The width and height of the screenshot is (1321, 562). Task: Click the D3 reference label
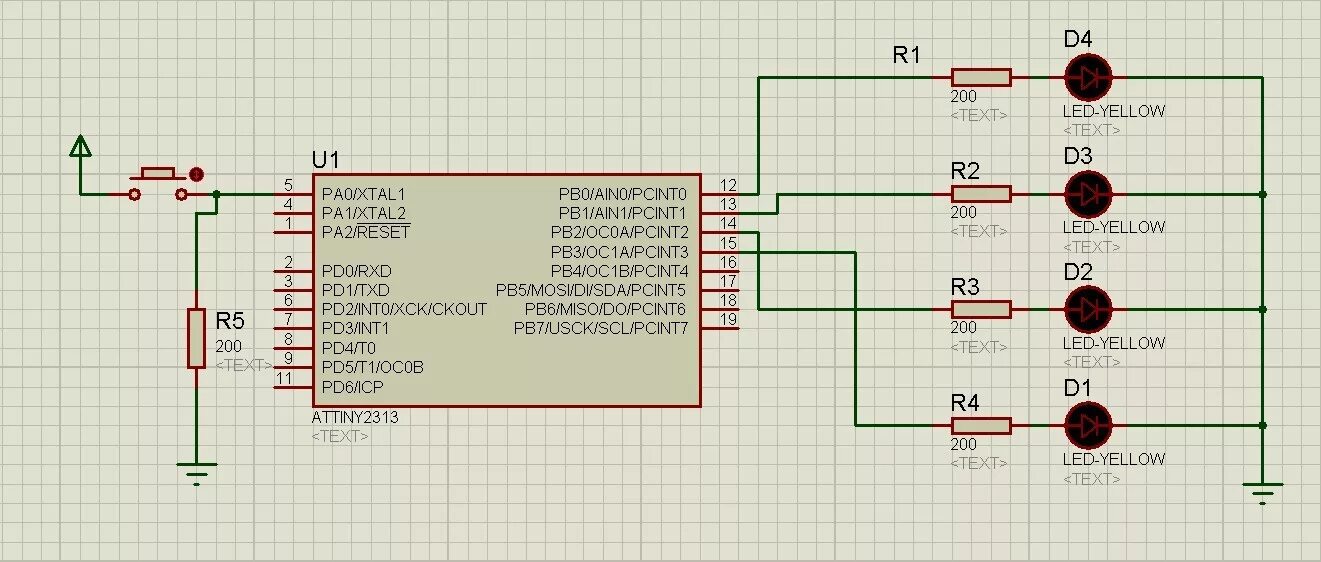pos(1078,156)
